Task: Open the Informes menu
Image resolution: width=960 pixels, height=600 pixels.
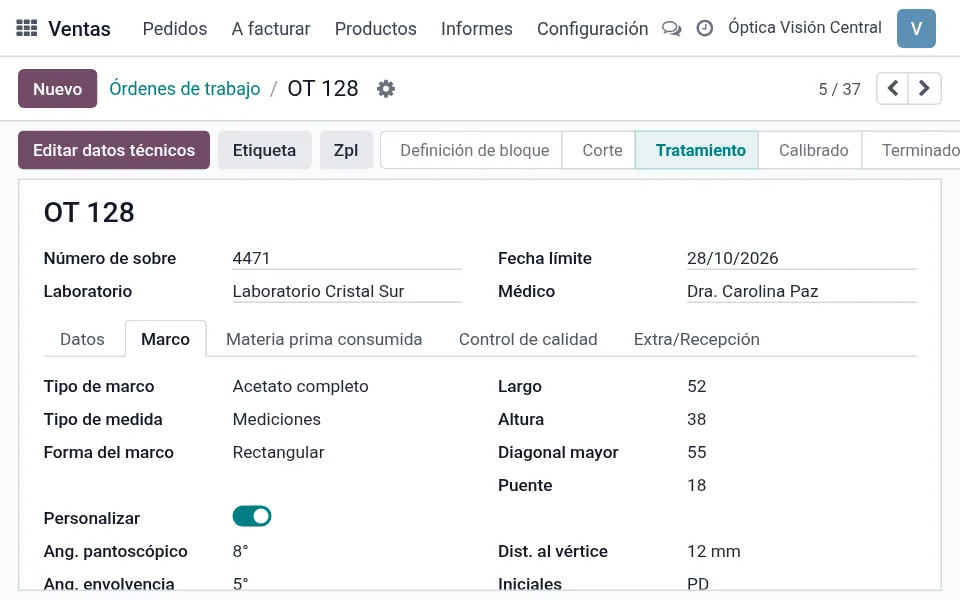Action: pyautogui.click(x=476, y=29)
